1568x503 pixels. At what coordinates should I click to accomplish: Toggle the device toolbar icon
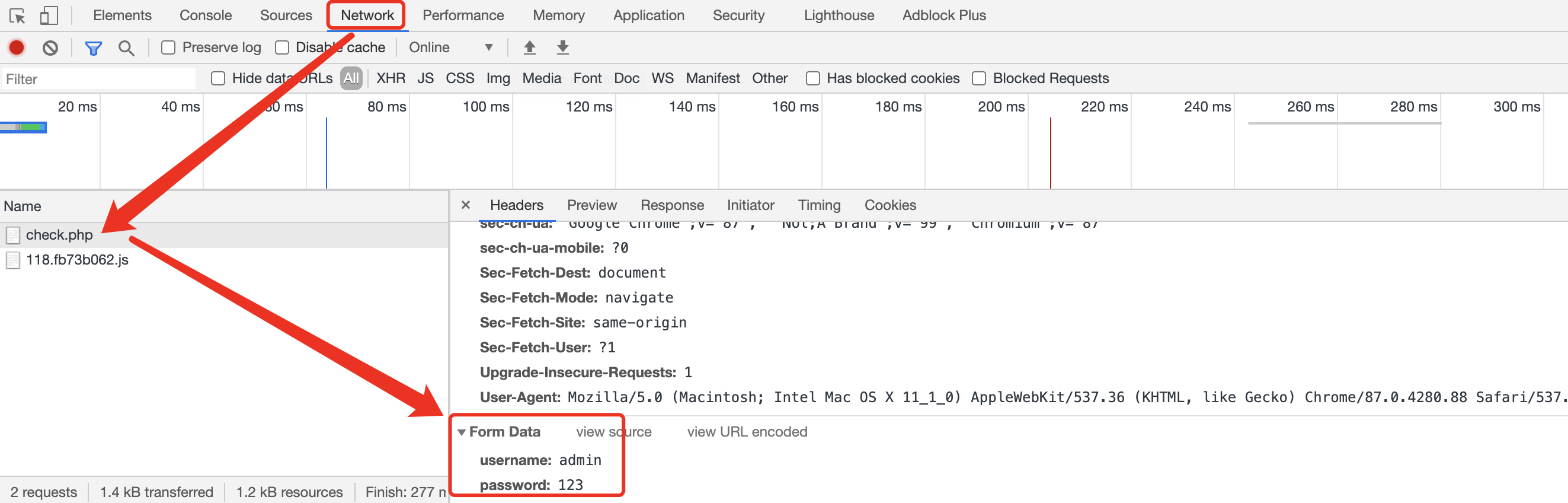click(x=49, y=16)
